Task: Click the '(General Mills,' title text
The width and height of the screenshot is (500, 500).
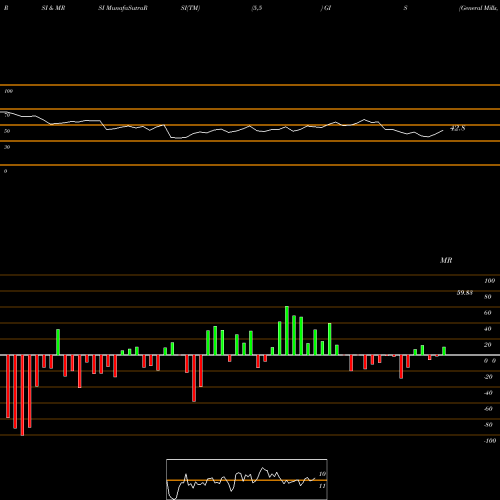Action: 479,8
